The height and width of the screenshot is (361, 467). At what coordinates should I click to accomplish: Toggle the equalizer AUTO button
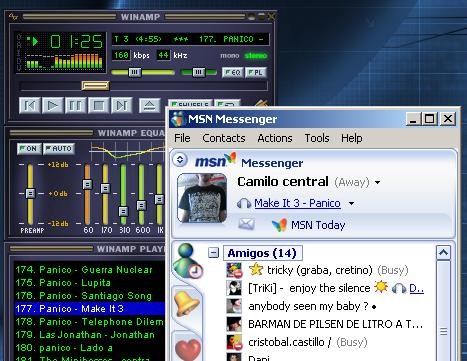pos(59,149)
